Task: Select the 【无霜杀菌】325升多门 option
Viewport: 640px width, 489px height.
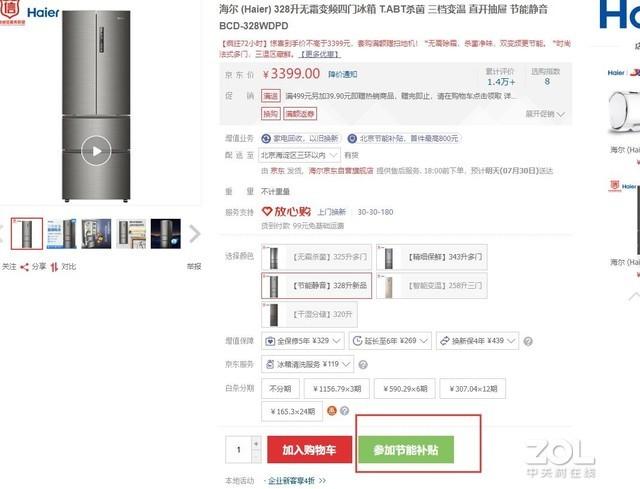Action: (x=316, y=257)
